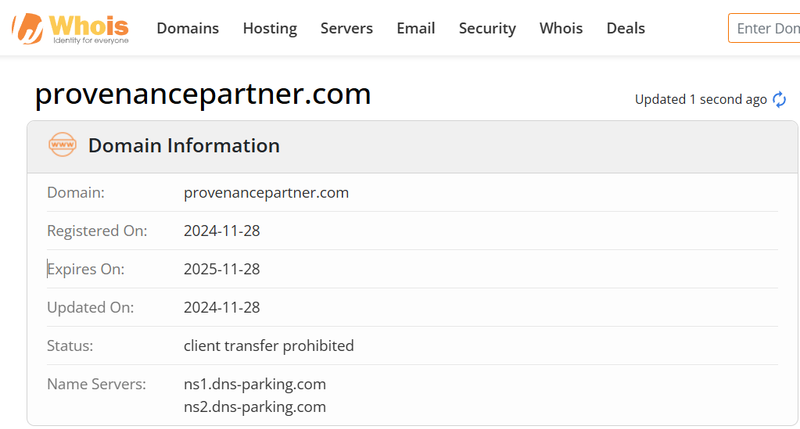Open the Deals menu
This screenshot has width=800, height=429.
(x=626, y=28)
